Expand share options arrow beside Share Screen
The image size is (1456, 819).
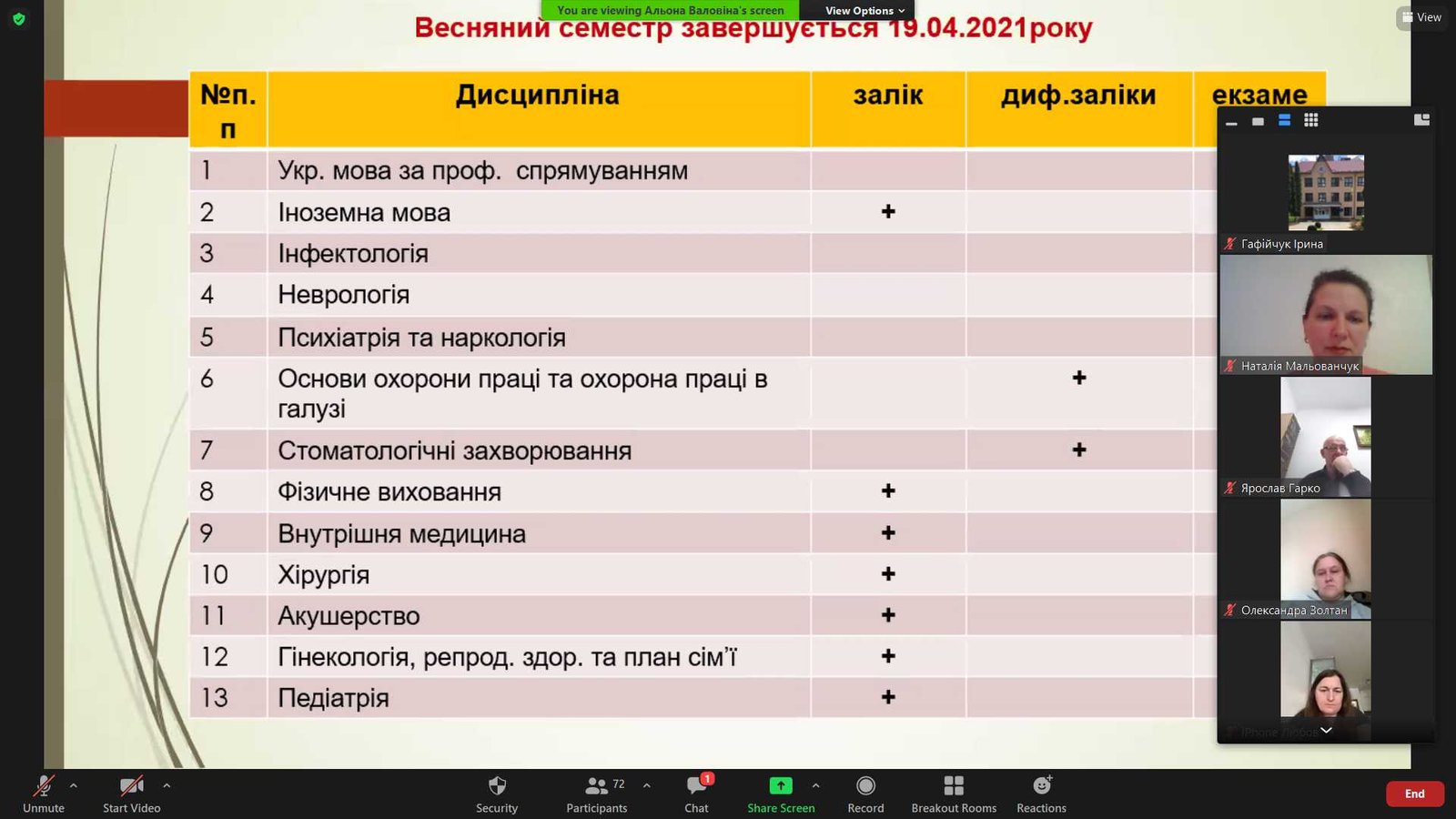click(x=815, y=785)
